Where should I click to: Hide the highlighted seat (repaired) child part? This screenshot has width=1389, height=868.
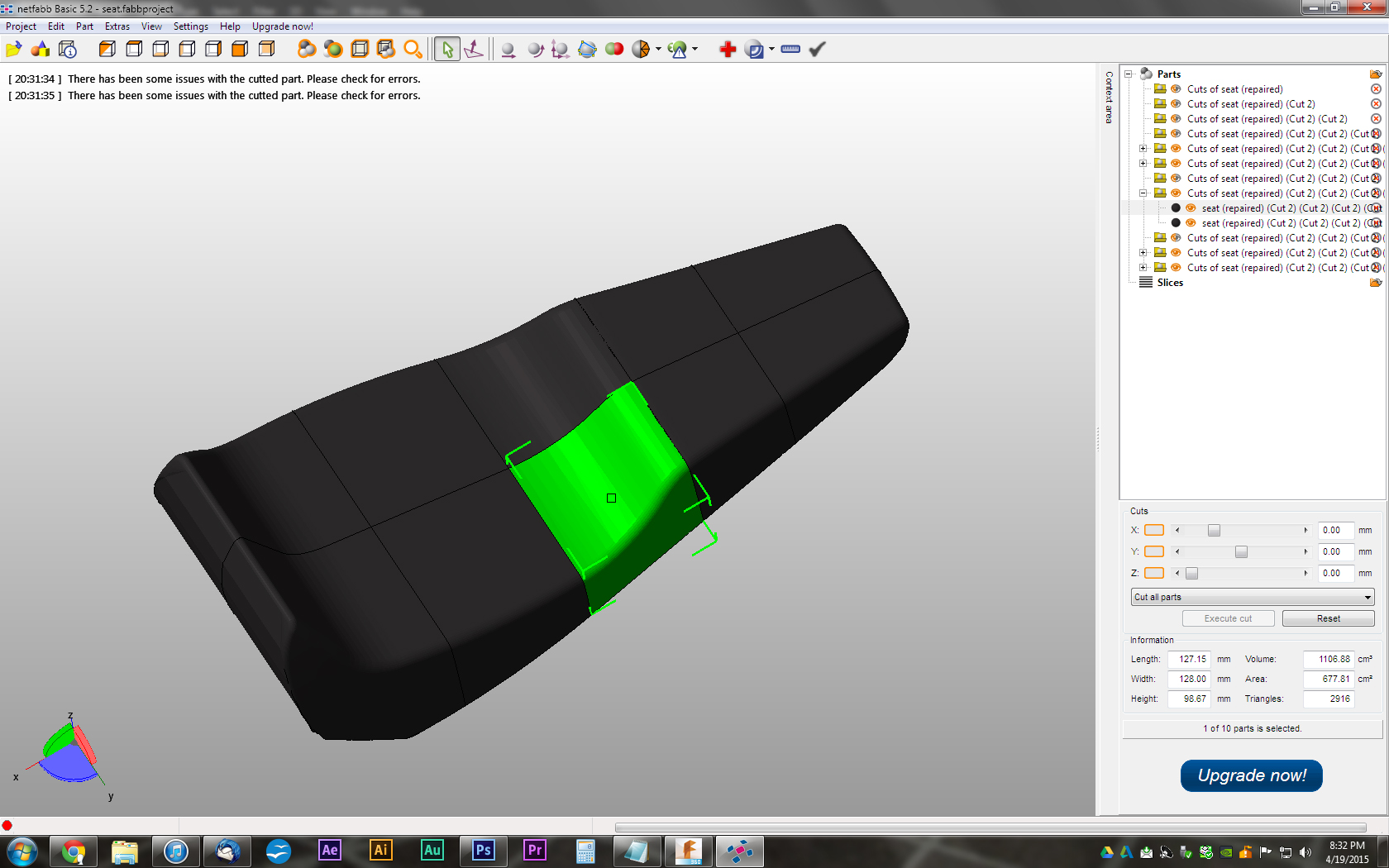1191,208
